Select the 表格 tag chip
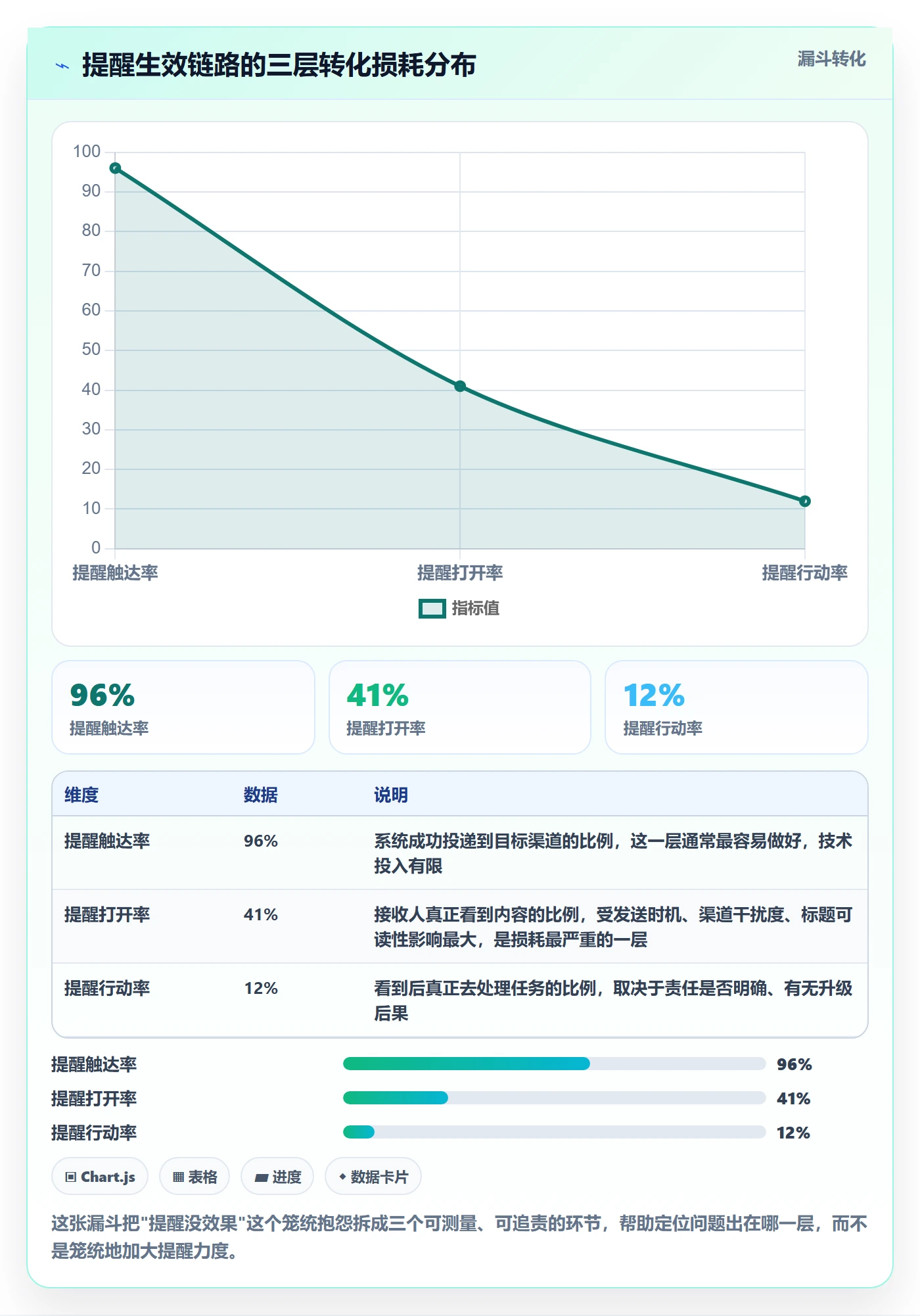The image size is (920, 1316). pos(195,1177)
